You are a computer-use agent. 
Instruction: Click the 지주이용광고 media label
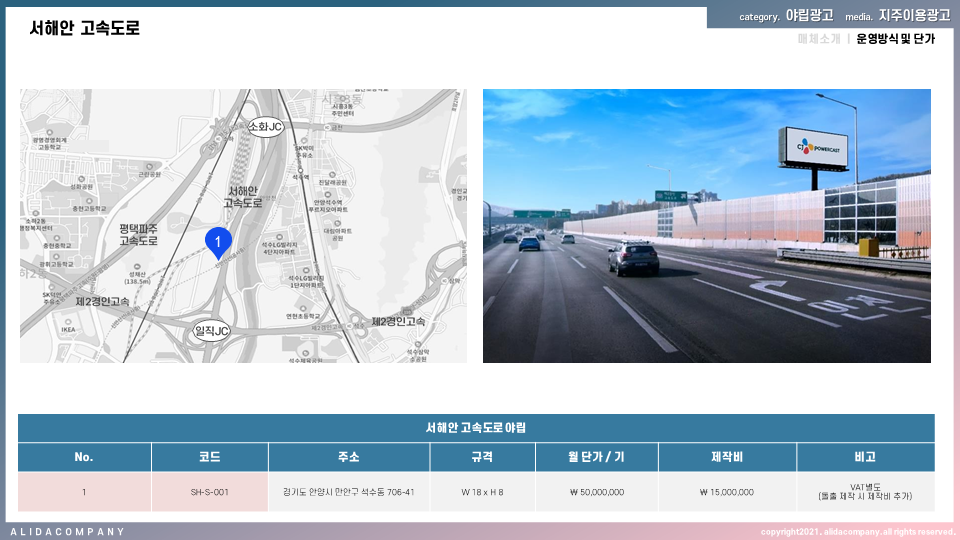[x=914, y=16]
